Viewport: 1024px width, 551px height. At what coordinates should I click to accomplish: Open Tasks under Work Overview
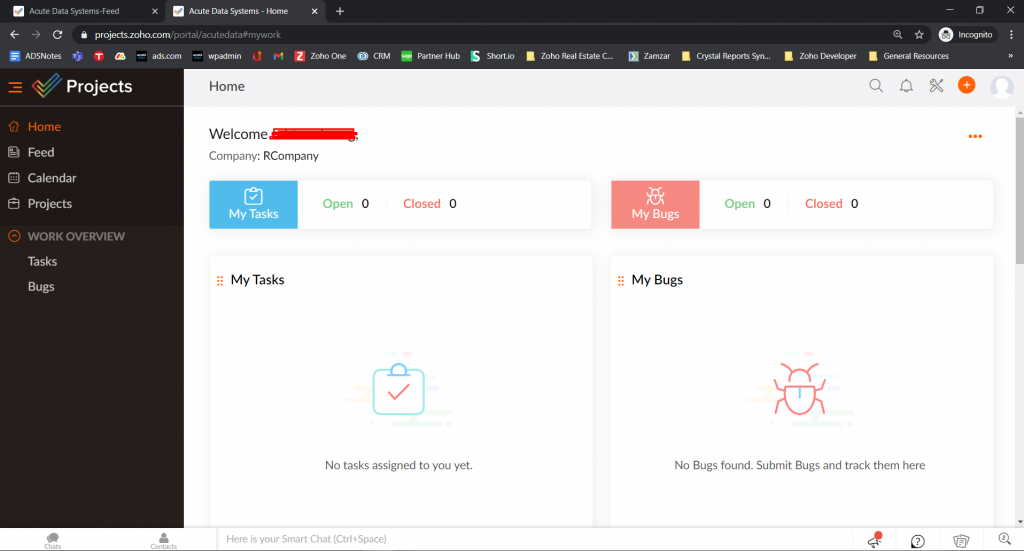coord(42,261)
